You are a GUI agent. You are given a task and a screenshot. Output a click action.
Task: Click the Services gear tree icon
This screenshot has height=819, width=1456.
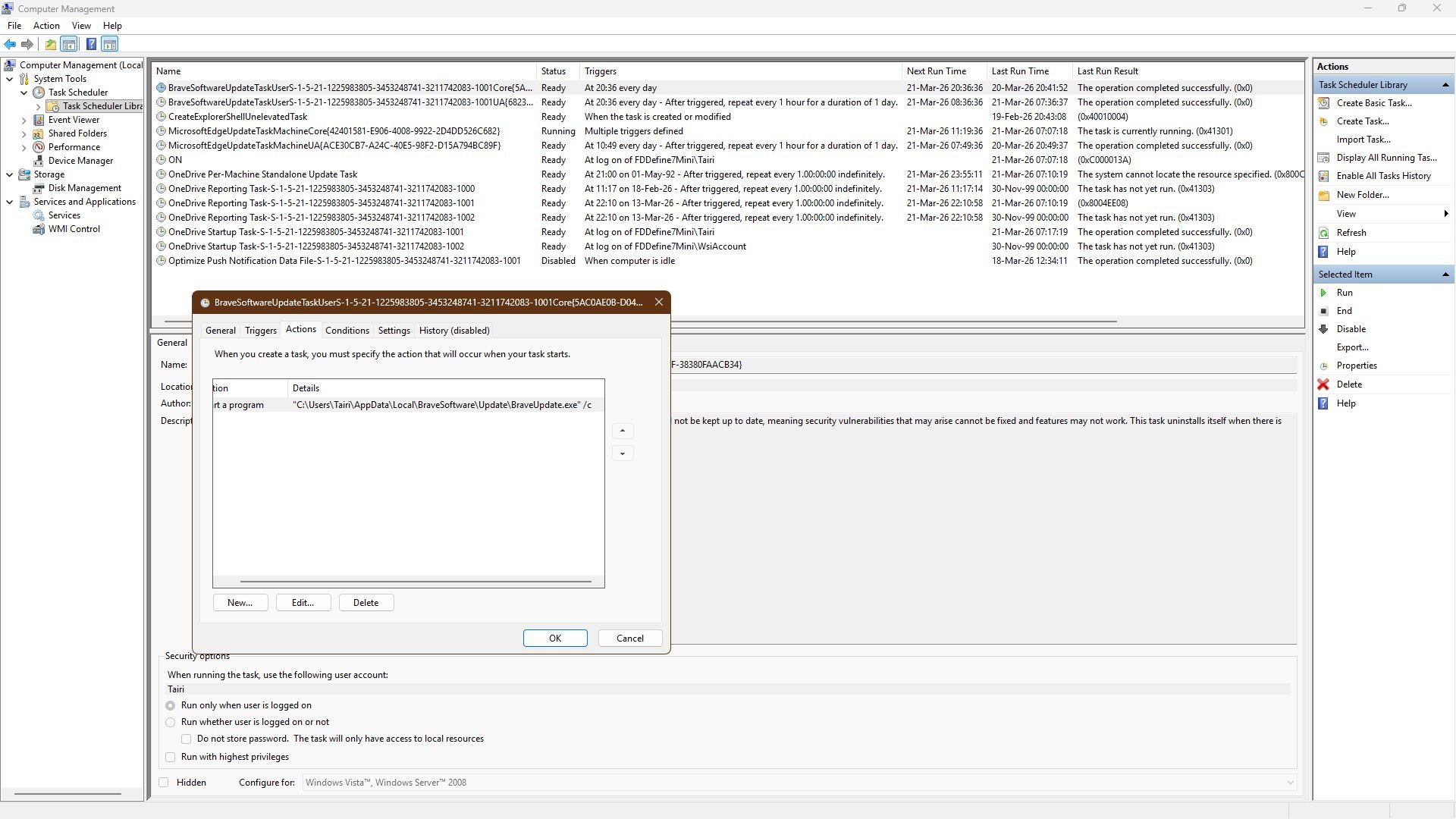[39, 215]
